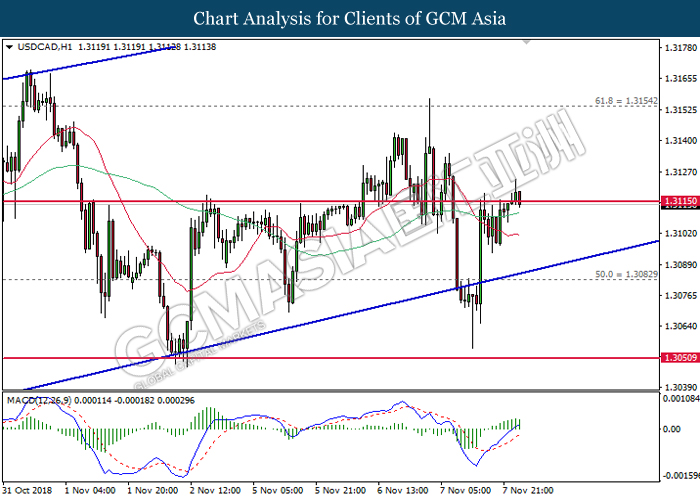Click the 1.30390 price axis value
Viewport: 700px width, 500px height.
tap(681, 387)
